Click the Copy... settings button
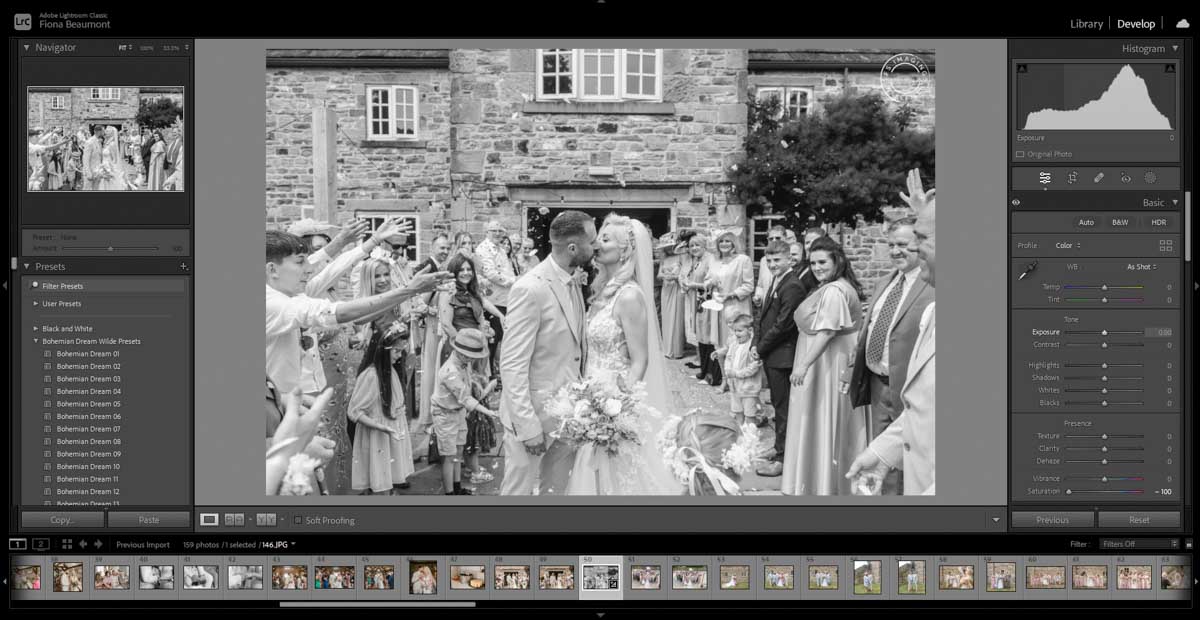 tap(62, 520)
